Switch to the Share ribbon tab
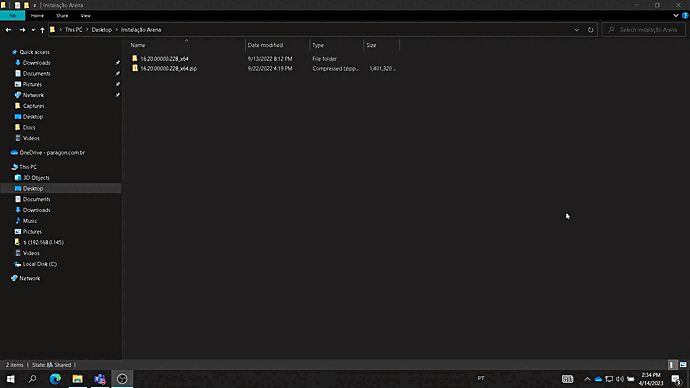 coord(62,15)
